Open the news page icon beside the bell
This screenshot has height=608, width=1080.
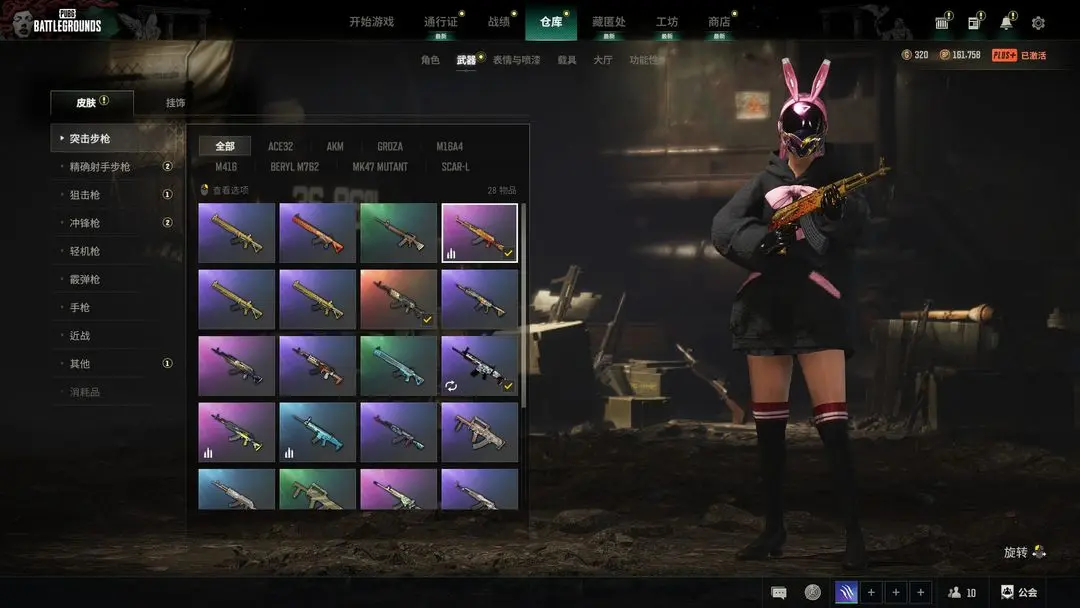974,23
